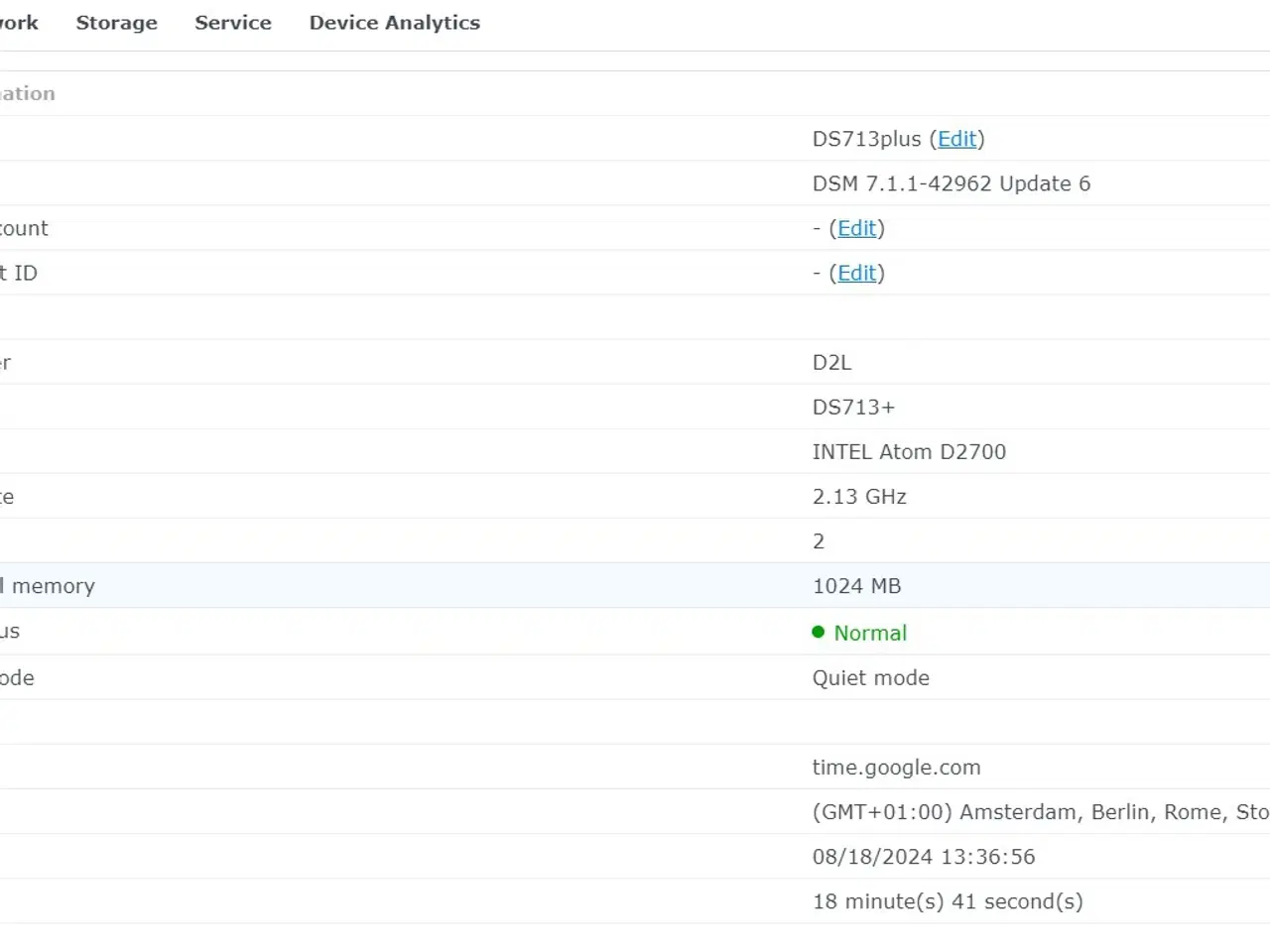Screen dimensions: 1270x952
Task: Select the DS713plus server name text
Action: 867,139
